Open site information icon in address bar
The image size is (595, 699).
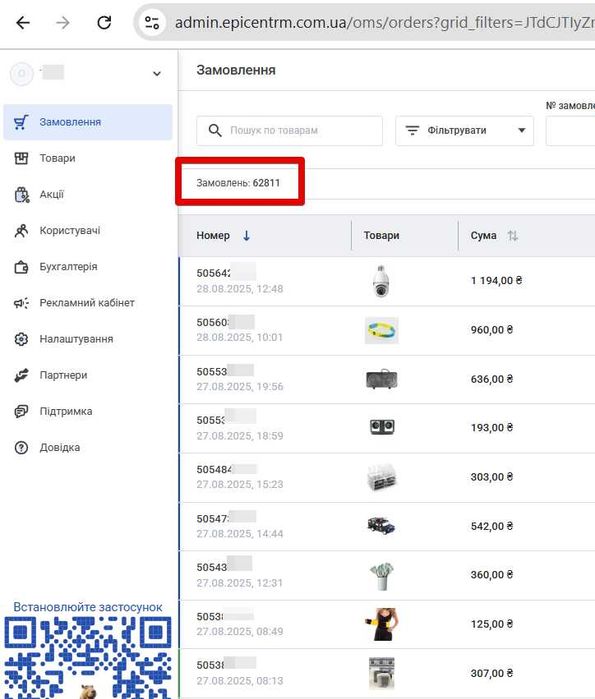(x=152, y=22)
